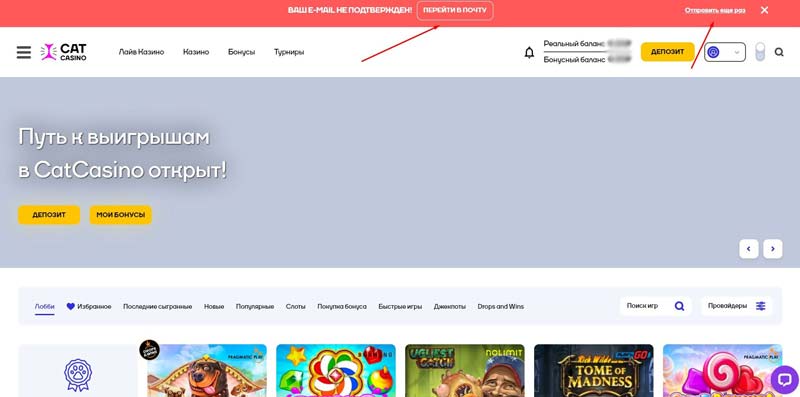This screenshot has width=800, height=397.
Task: Open the Провайдеры providers dropdown
Action: (736, 306)
